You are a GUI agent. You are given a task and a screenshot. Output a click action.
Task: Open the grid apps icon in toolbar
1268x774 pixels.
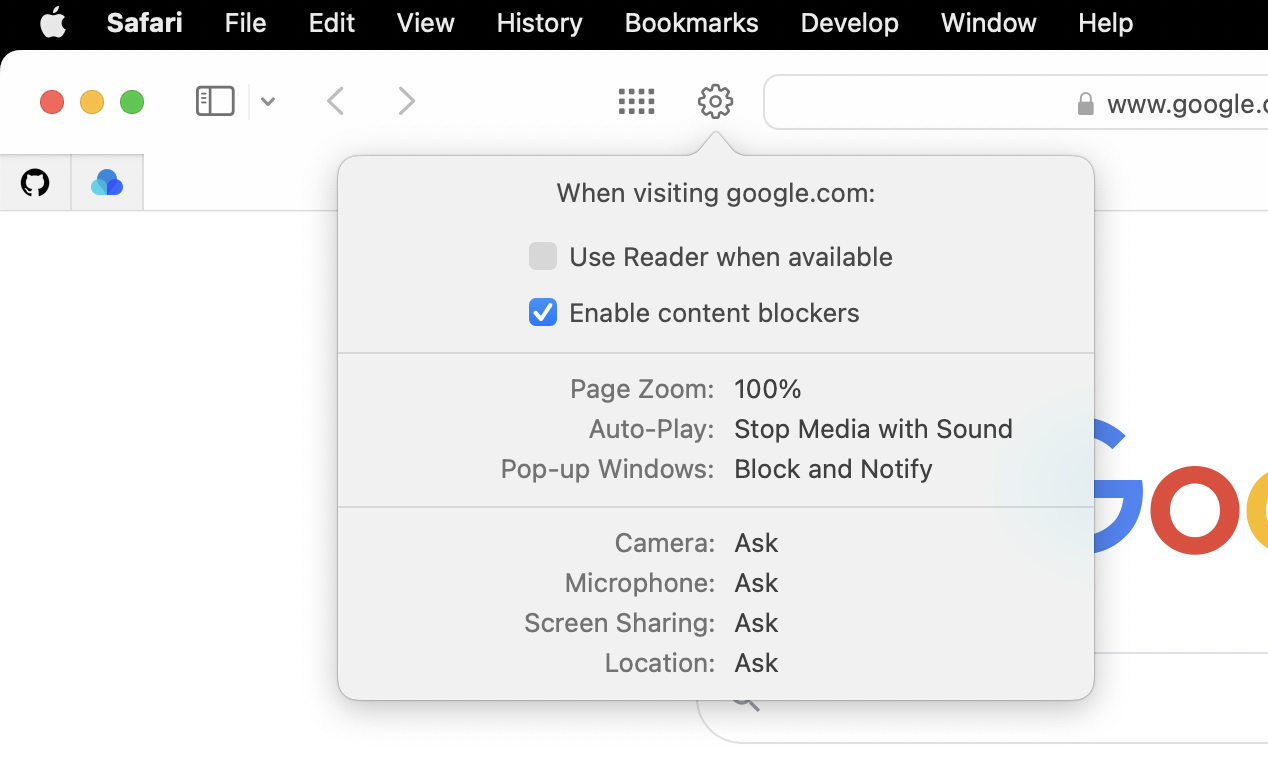pyautogui.click(x=636, y=101)
